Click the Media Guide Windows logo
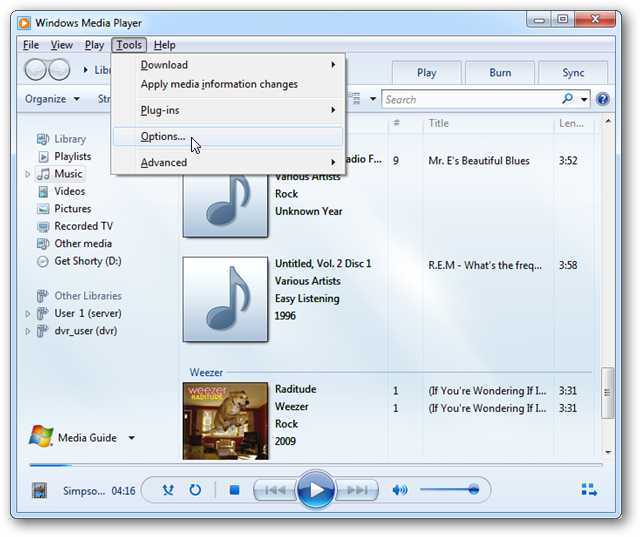Screen dimensions: 640x537 [41, 436]
